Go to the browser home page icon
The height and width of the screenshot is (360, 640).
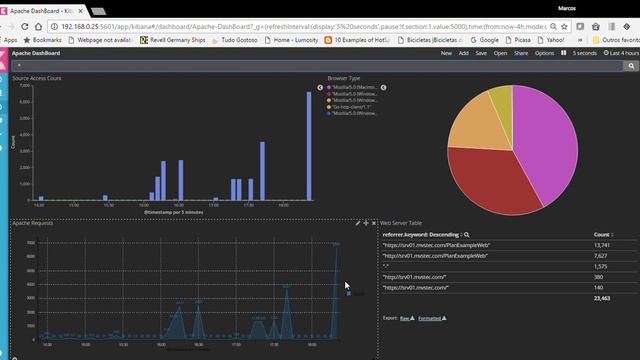pos(38,27)
